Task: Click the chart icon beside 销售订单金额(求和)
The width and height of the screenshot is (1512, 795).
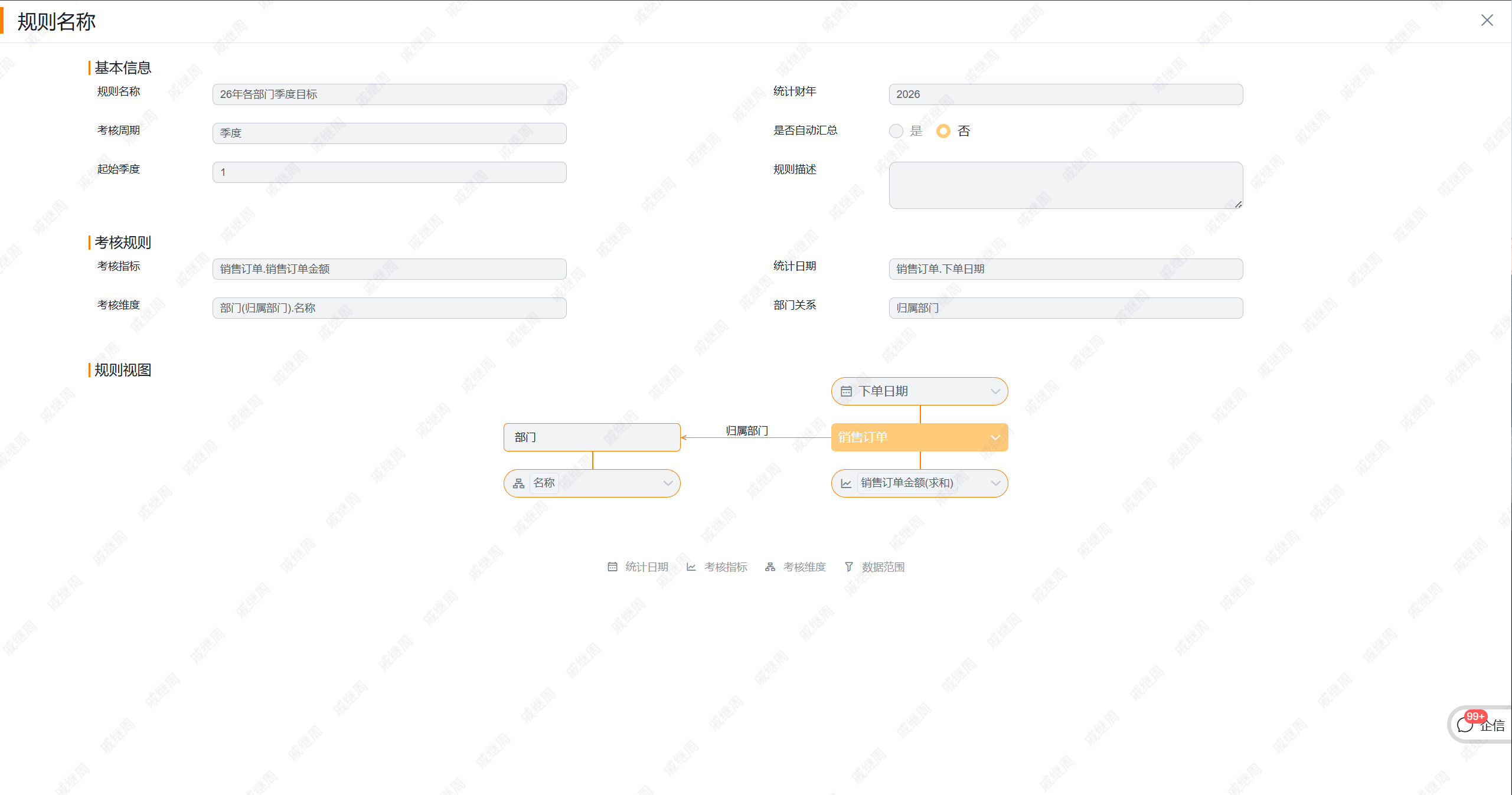Action: 846,483
